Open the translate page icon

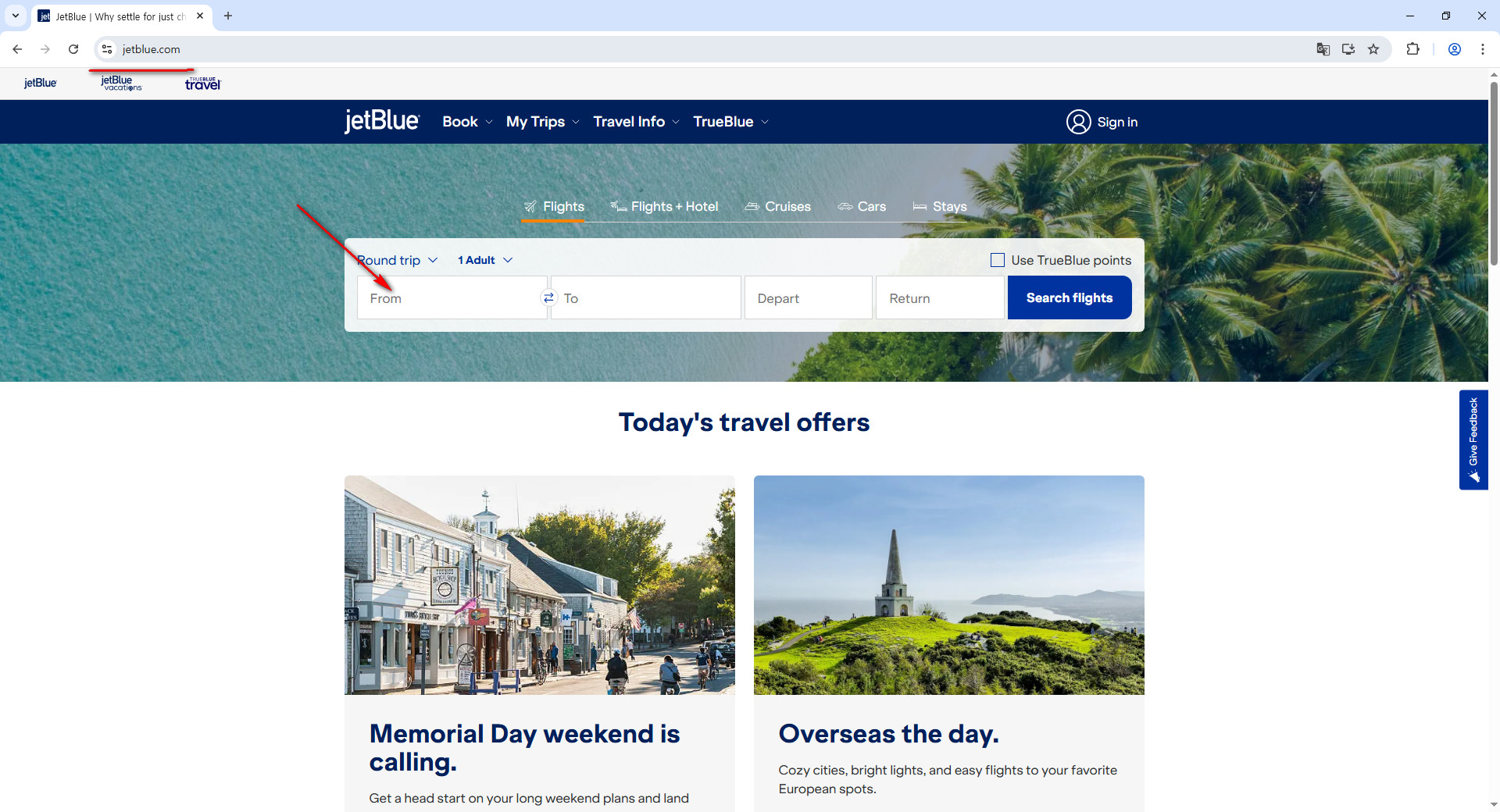[x=1323, y=49]
